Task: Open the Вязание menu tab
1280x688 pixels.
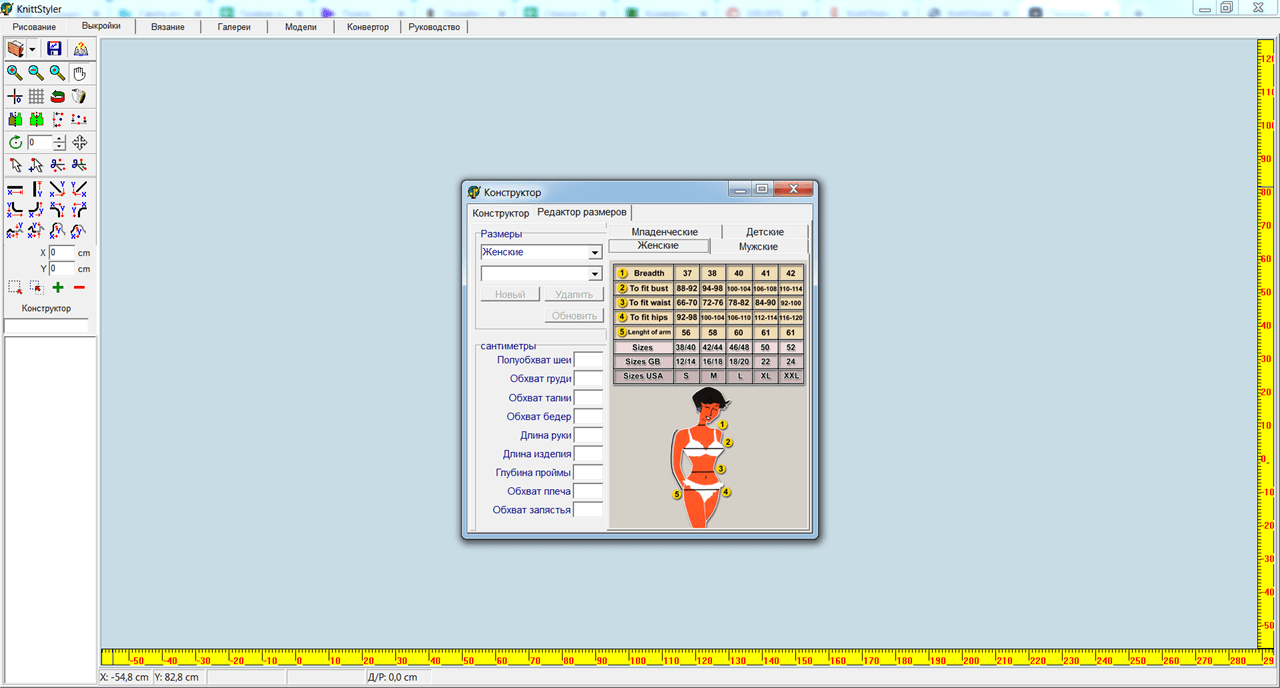Action: (x=168, y=27)
